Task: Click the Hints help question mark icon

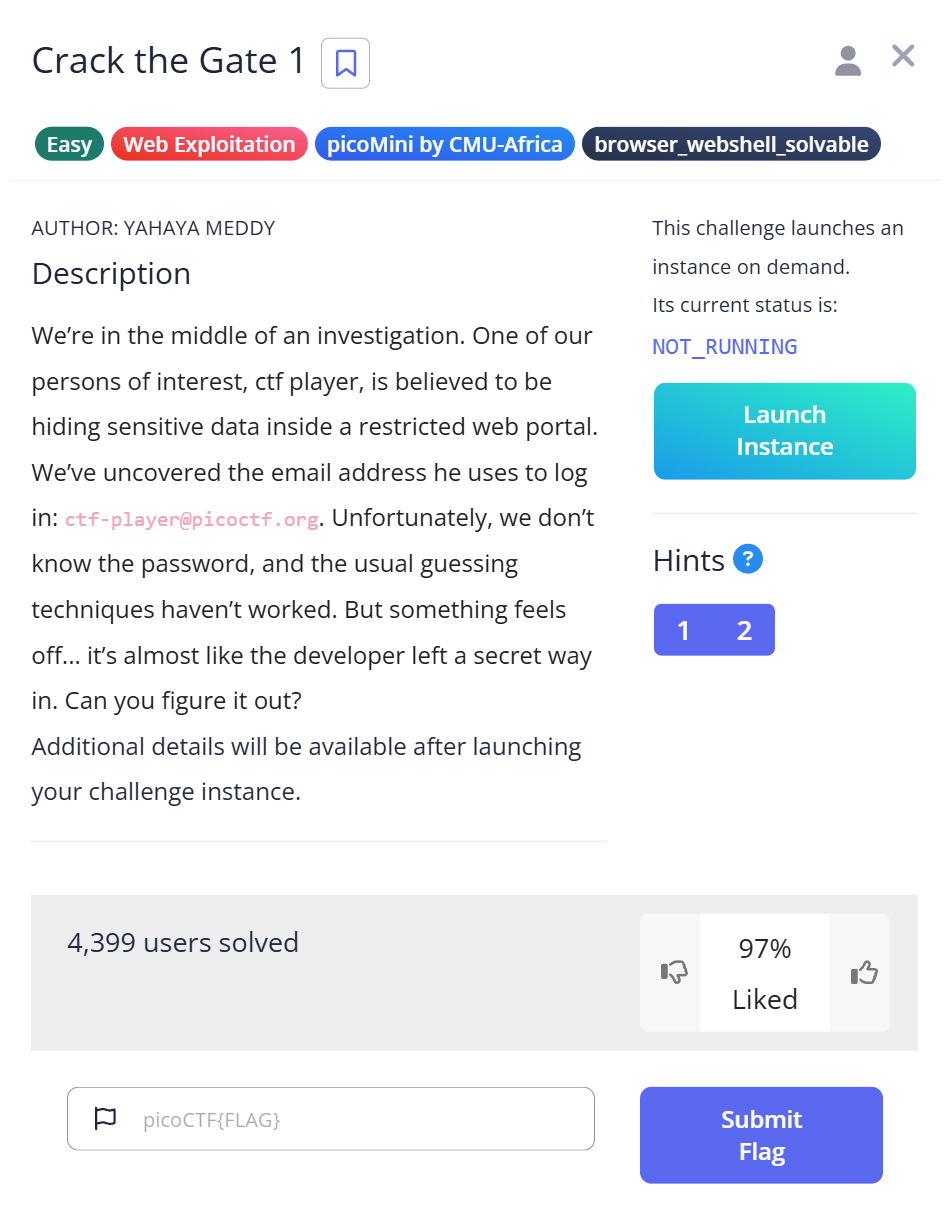Action: click(748, 559)
